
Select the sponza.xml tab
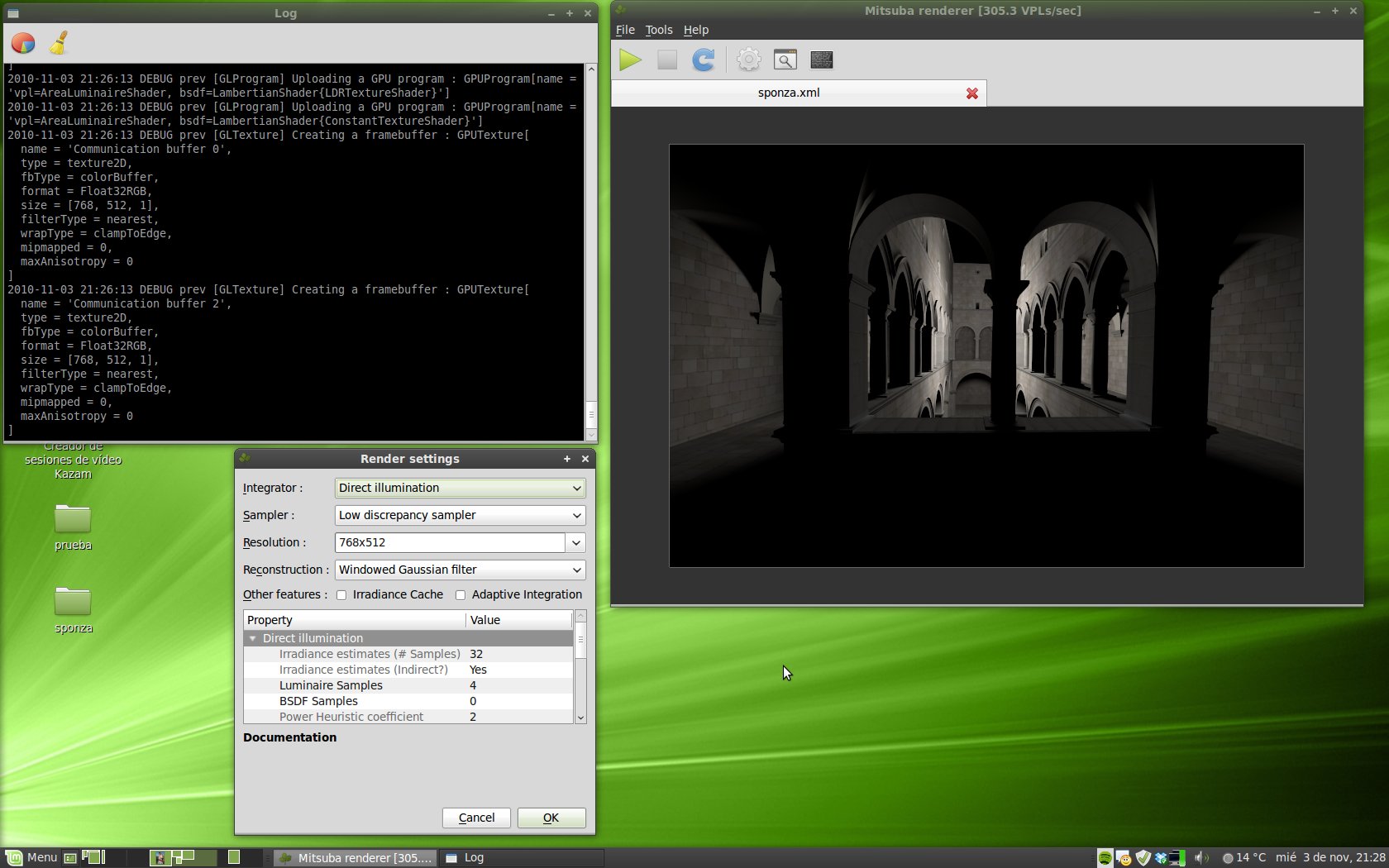pyautogui.click(x=799, y=93)
